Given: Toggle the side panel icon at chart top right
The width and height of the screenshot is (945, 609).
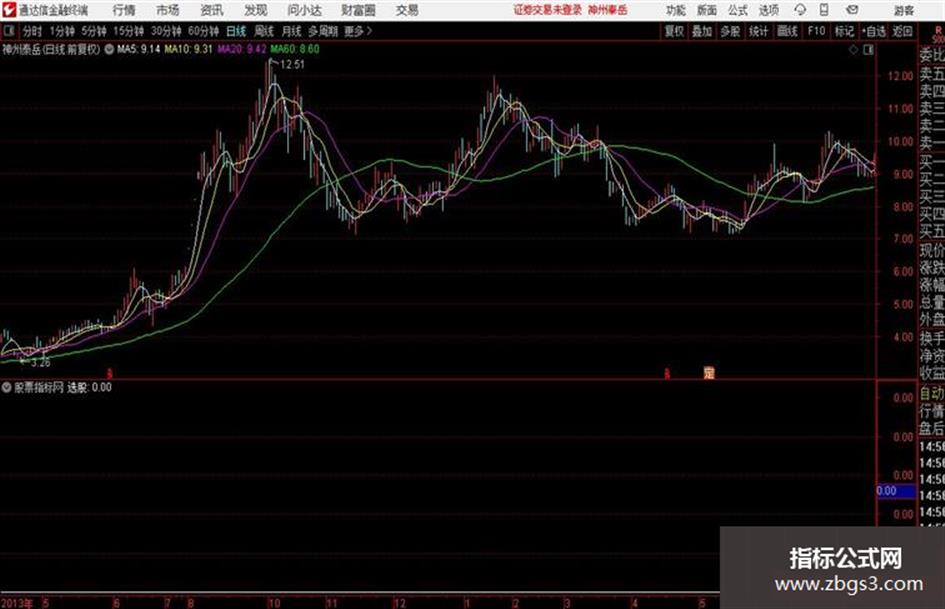Looking at the screenshot, I should [x=868, y=50].
